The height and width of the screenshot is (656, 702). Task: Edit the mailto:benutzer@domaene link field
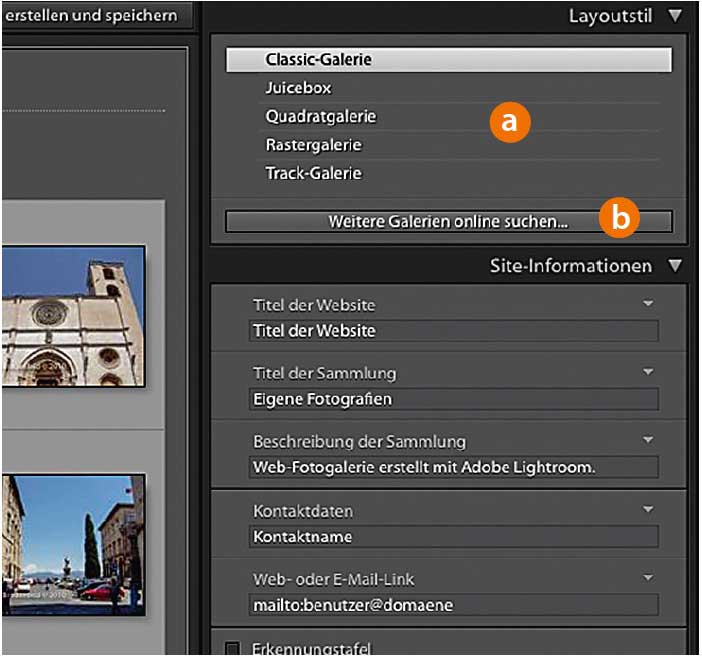(x=454, y=605)
